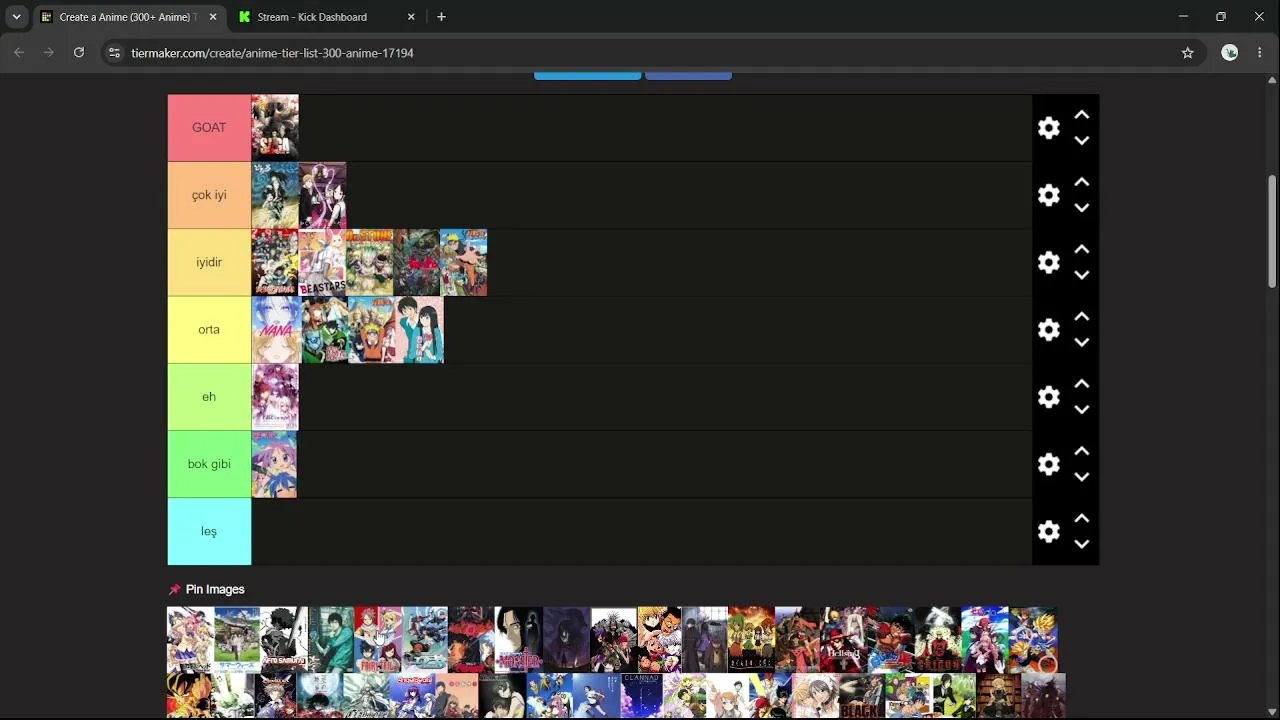Viewport: 1280px width, 720px height.
Task: Select the NANA thumbnail in orta tier
Action: 276,330
